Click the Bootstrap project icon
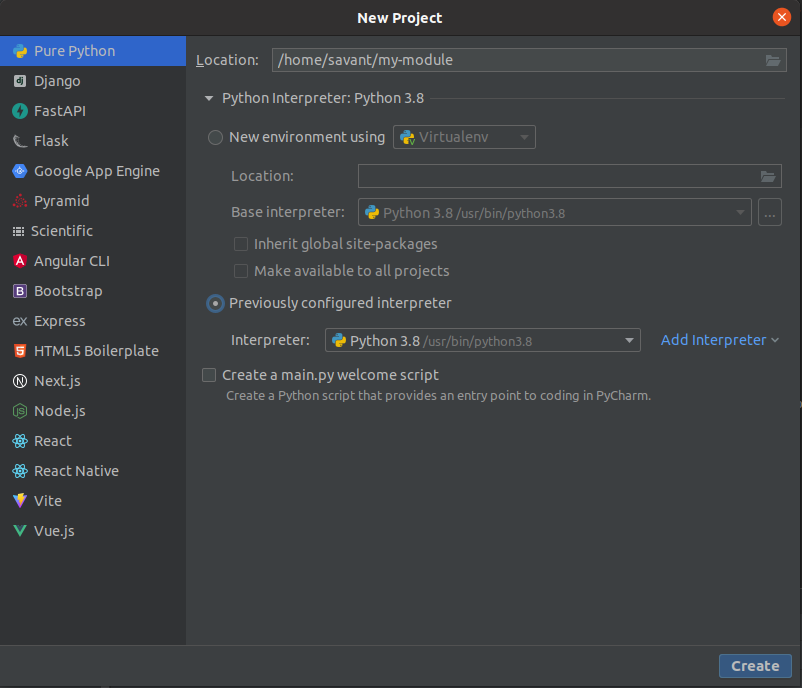 tap(19, 291)
